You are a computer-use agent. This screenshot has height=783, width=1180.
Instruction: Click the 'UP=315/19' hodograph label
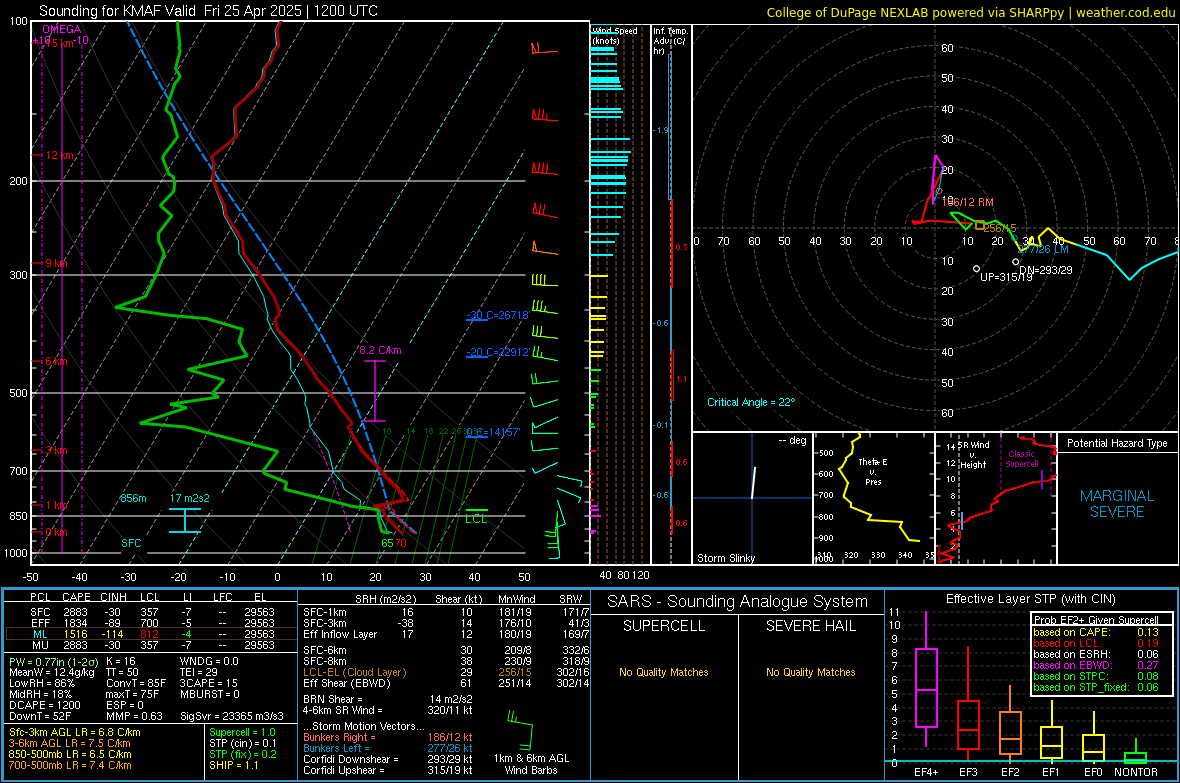1006,277
